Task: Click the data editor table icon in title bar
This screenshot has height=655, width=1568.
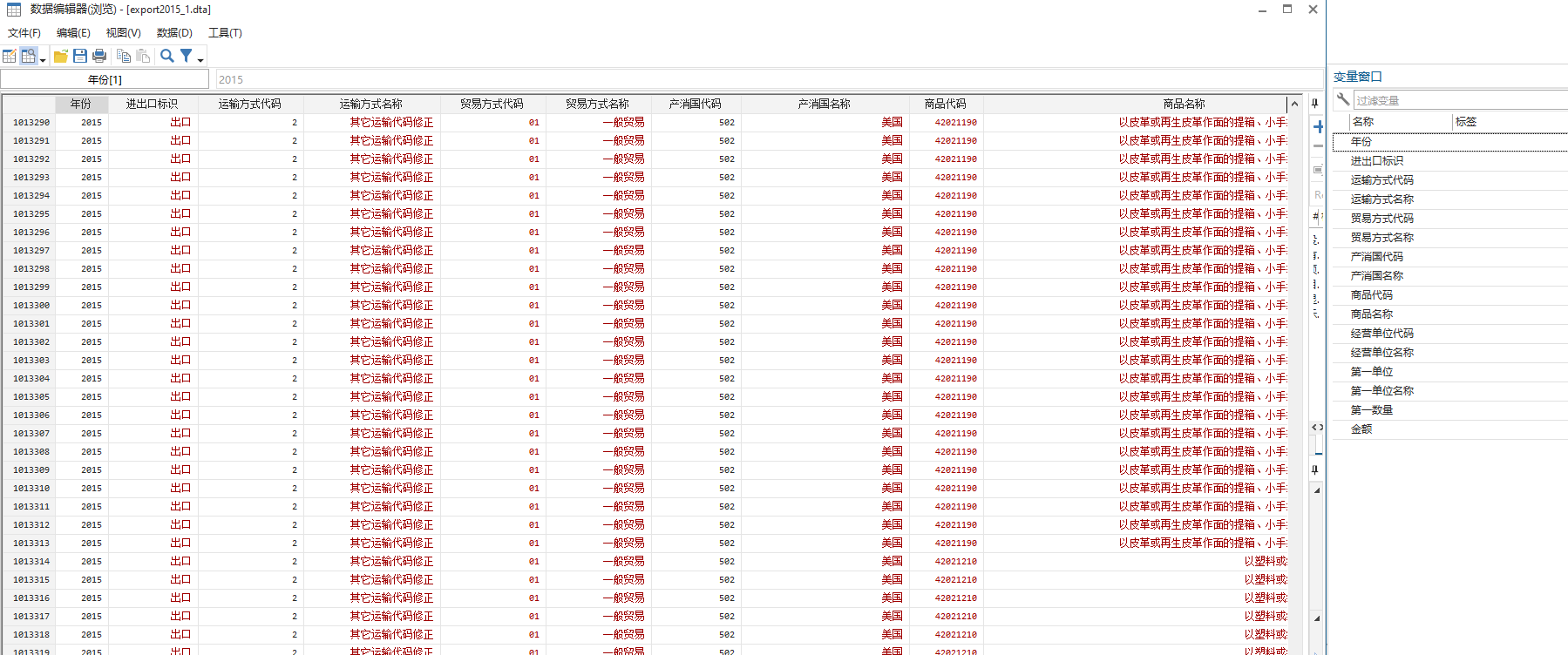Action: point(14,10)
